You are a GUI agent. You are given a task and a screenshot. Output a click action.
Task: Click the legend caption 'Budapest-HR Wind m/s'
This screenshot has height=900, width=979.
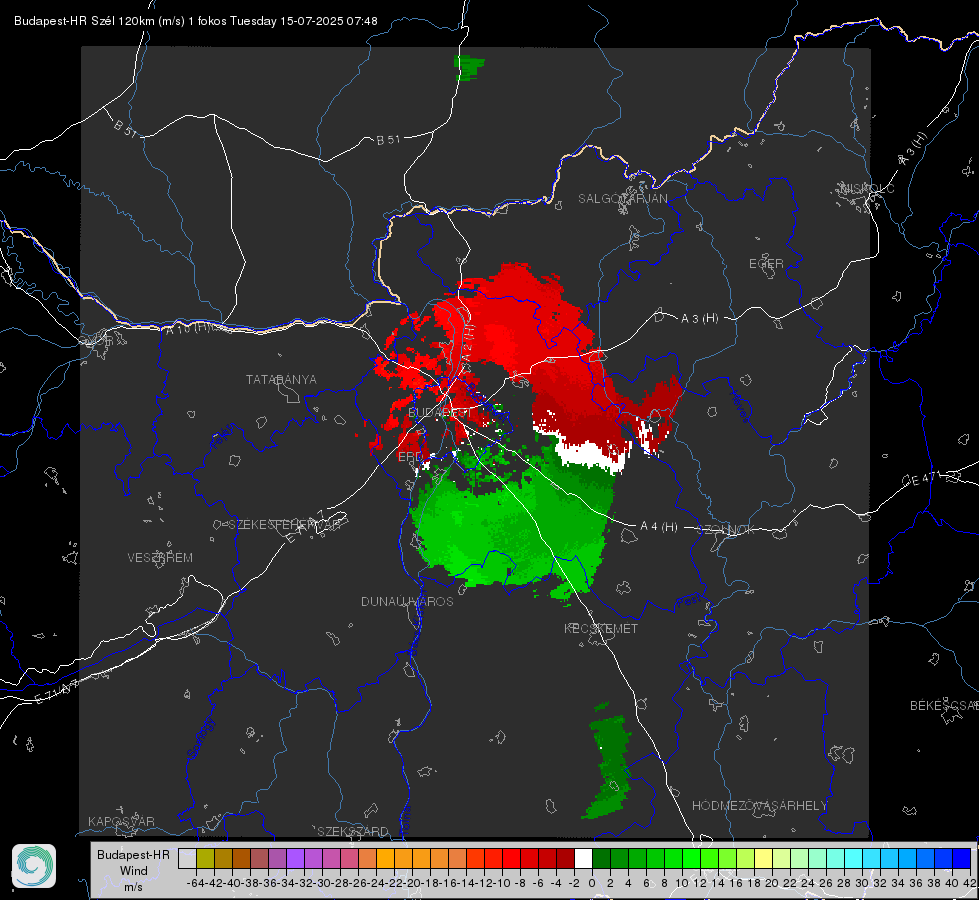[x=133, y=870]
